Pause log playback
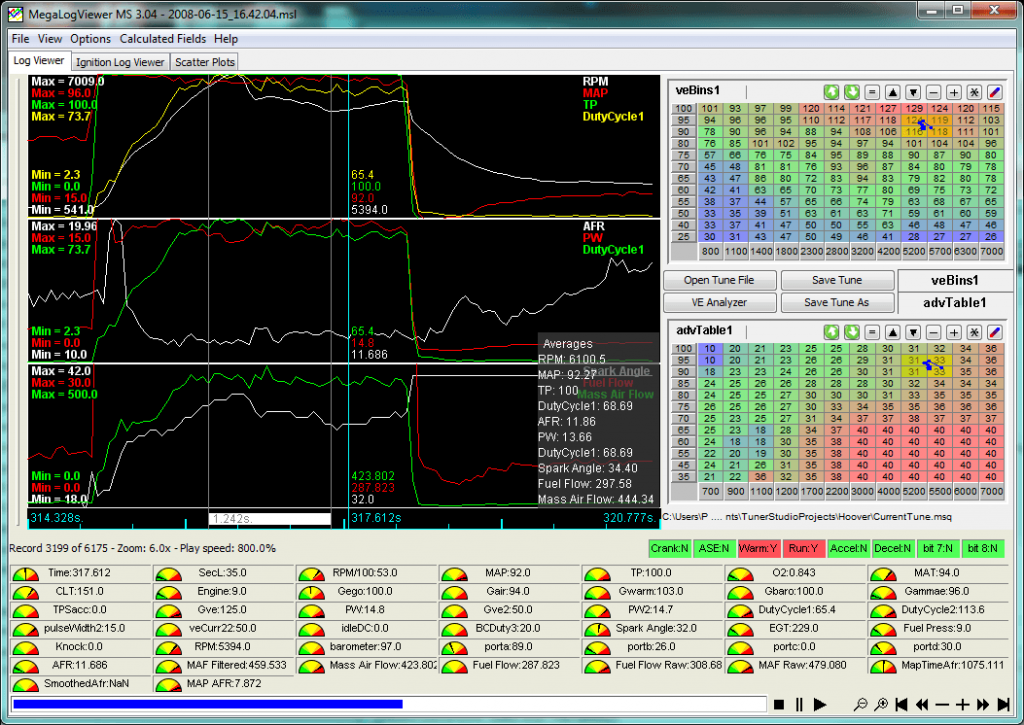1024x725 pixels. [799, 704]
